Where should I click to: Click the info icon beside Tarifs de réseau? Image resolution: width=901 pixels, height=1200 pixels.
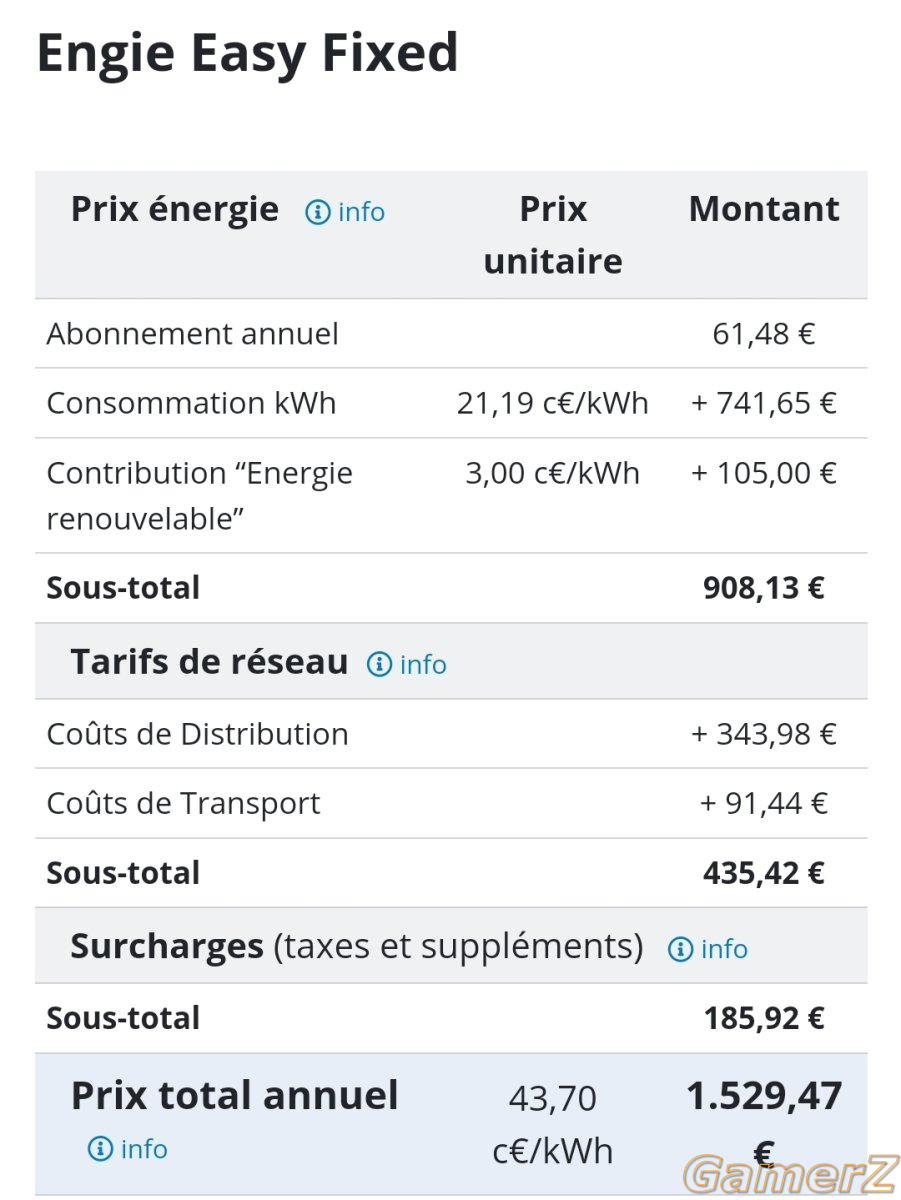(379, 664)
